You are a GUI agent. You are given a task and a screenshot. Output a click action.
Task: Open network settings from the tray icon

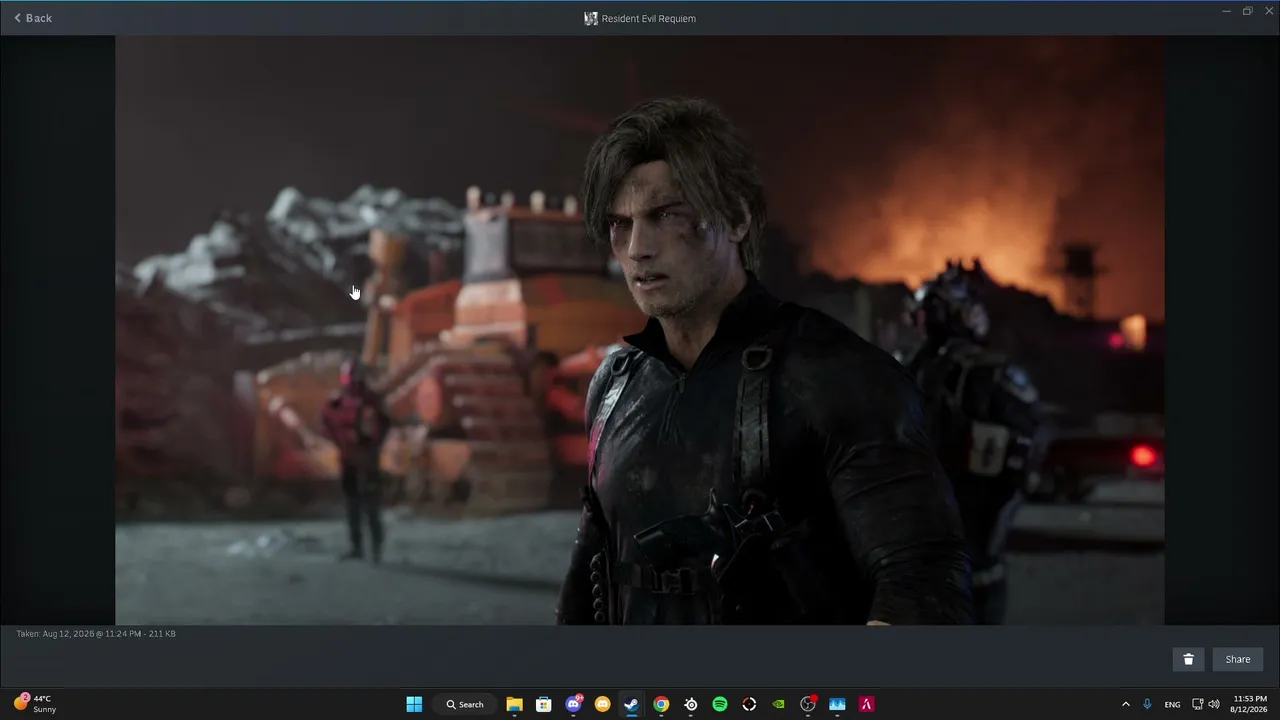[x=1198, y=704]
